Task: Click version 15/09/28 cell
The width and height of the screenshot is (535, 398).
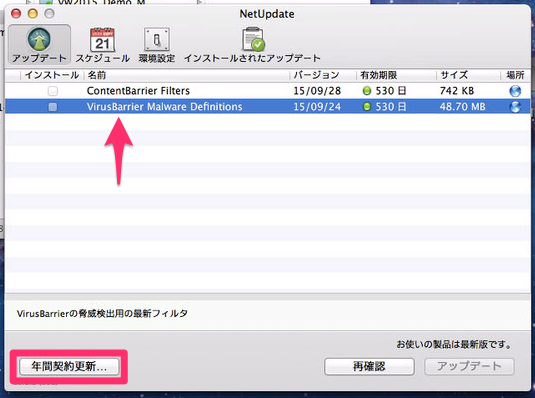Action: point(317,91)
